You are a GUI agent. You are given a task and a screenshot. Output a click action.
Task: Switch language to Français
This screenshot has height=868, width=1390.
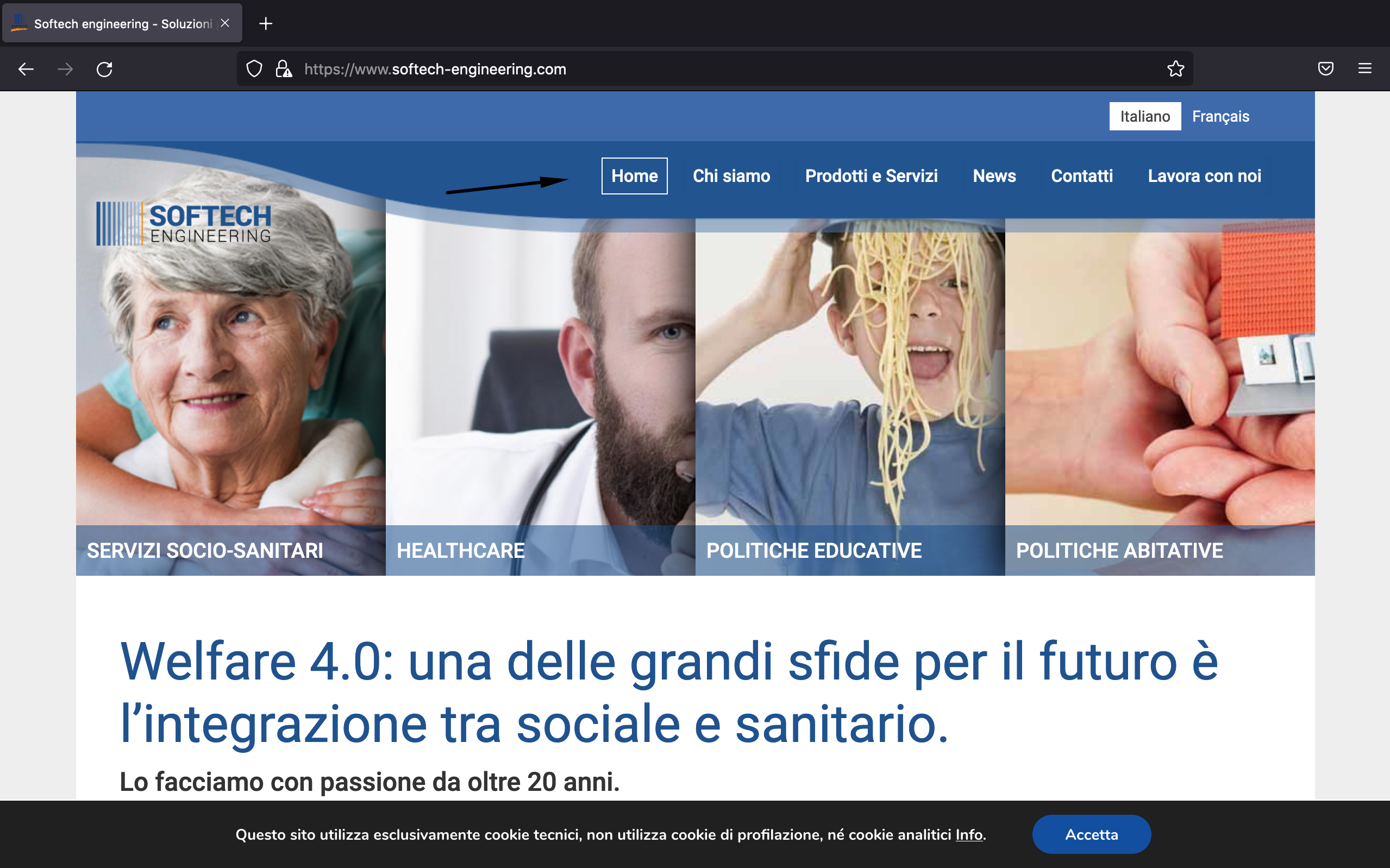(x=1220, y=117)
